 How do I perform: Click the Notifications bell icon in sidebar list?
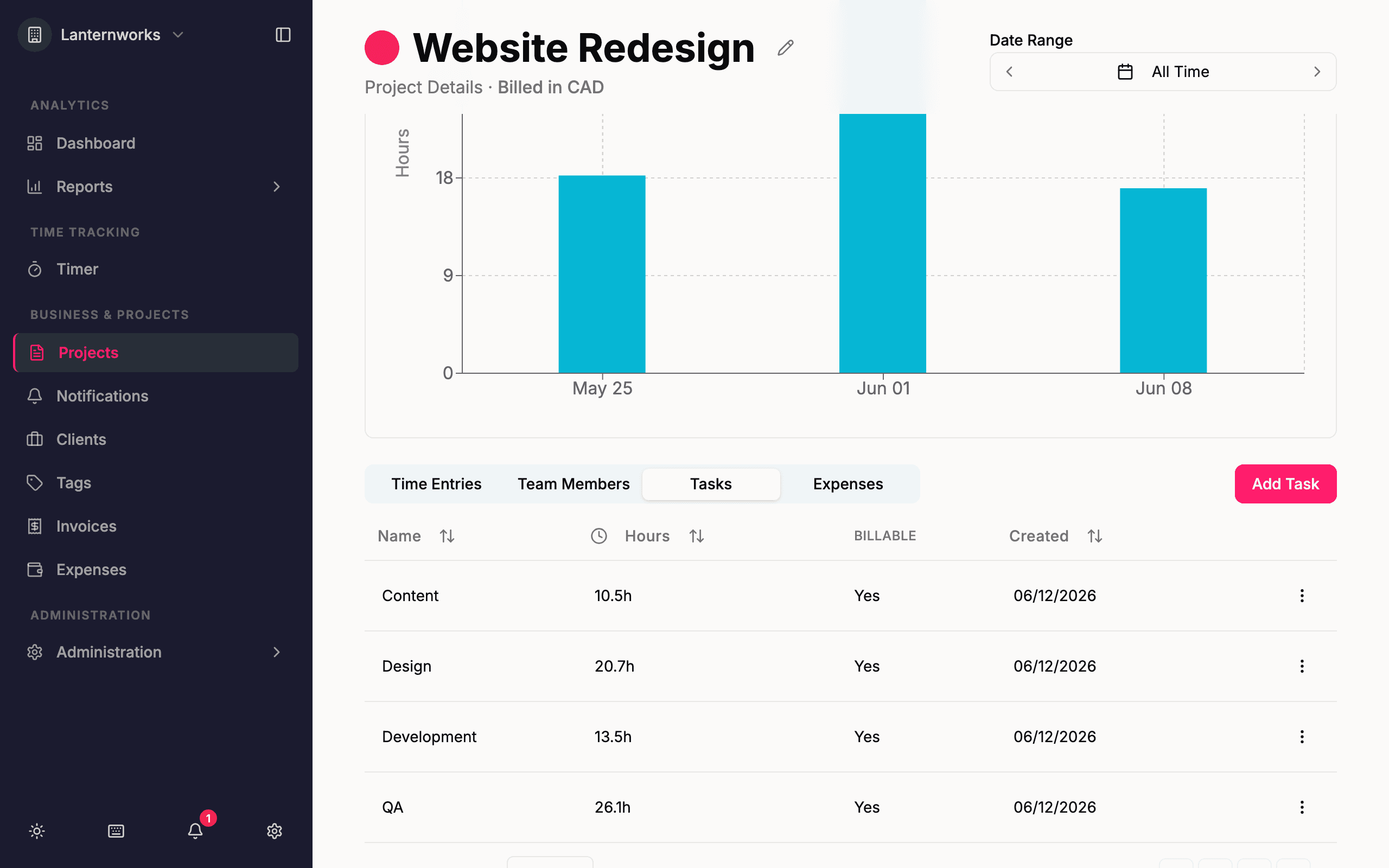pyautogui.click(x=35, y=396)
